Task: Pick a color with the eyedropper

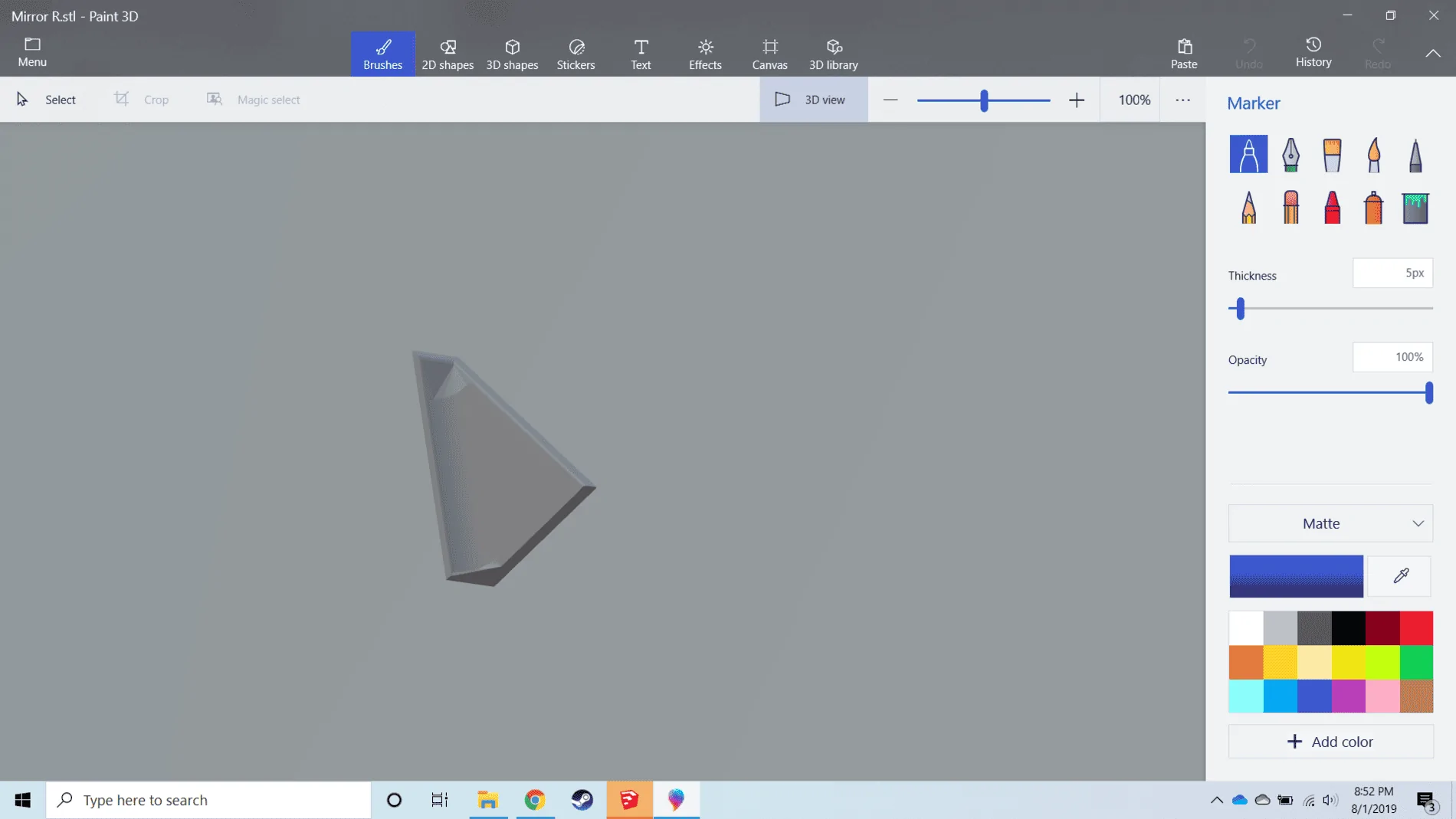Action: click(x=1401, y=575)
